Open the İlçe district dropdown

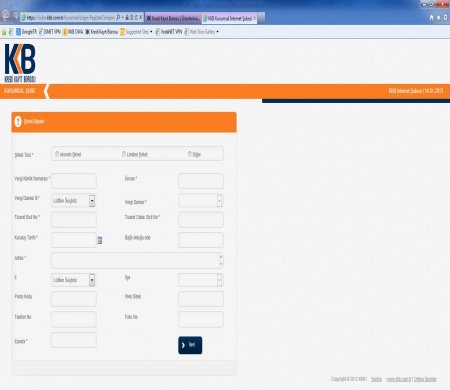pyautogui.click(x=201, y=280)
